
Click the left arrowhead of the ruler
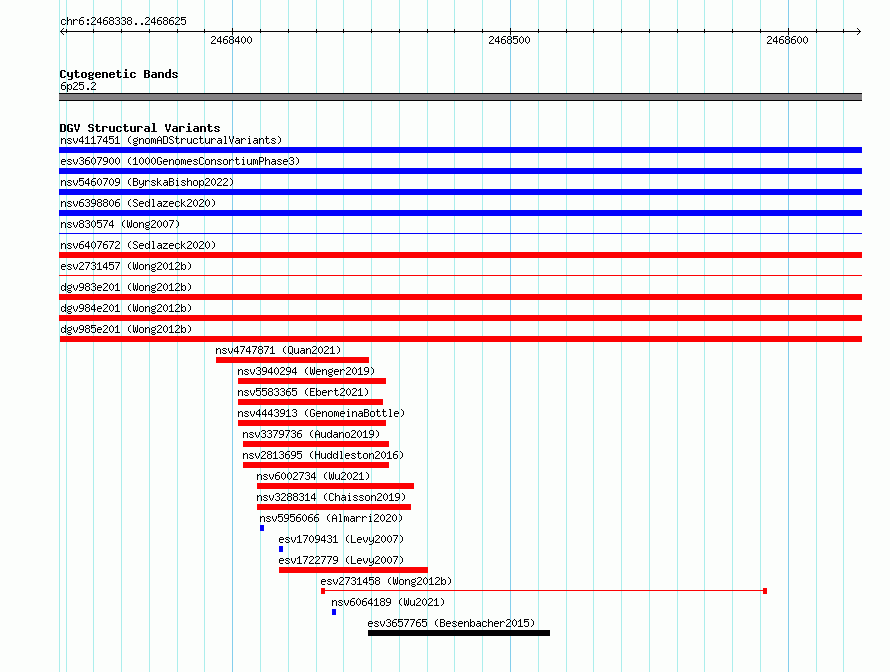[x=62, y=32]
